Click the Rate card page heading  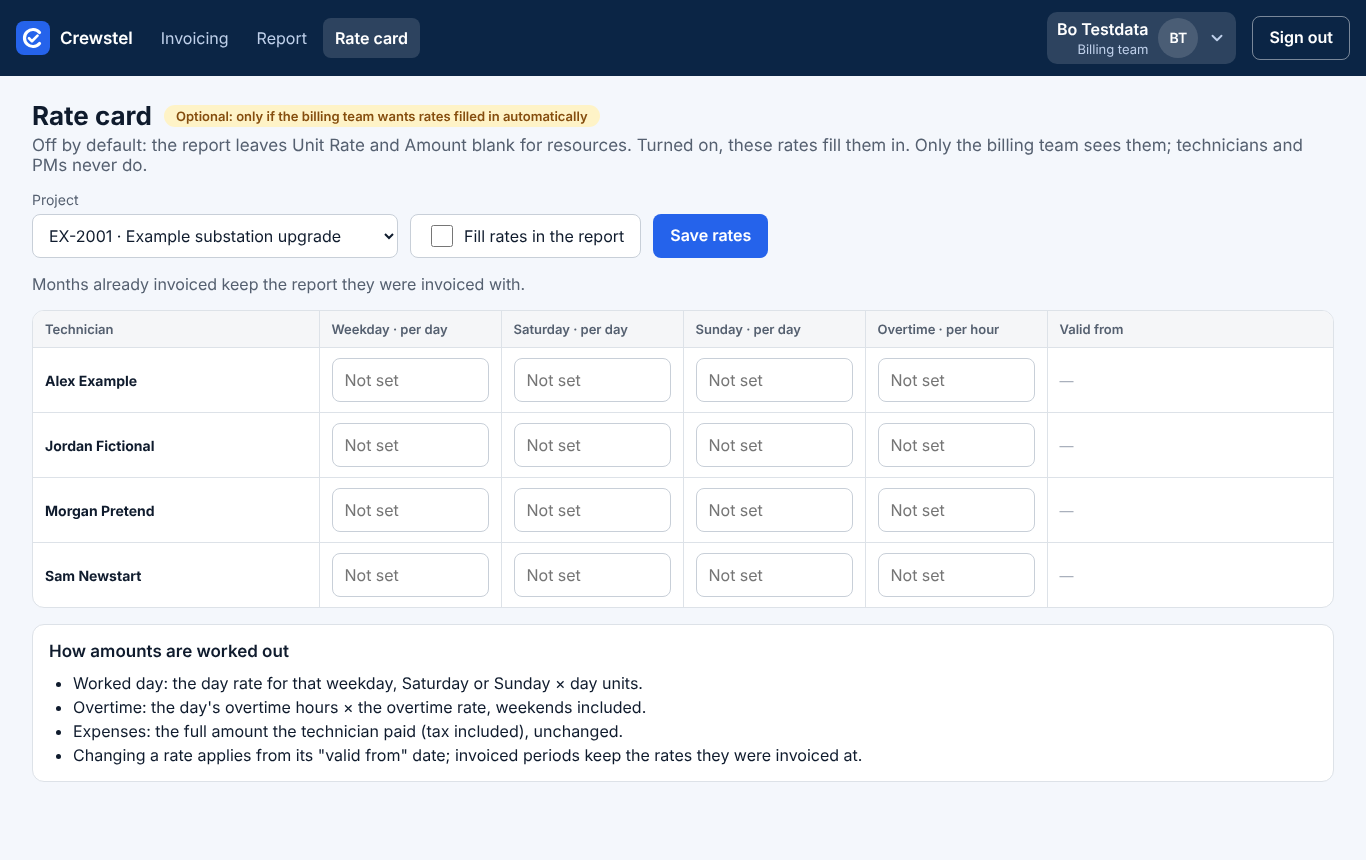tap(92, 116)
